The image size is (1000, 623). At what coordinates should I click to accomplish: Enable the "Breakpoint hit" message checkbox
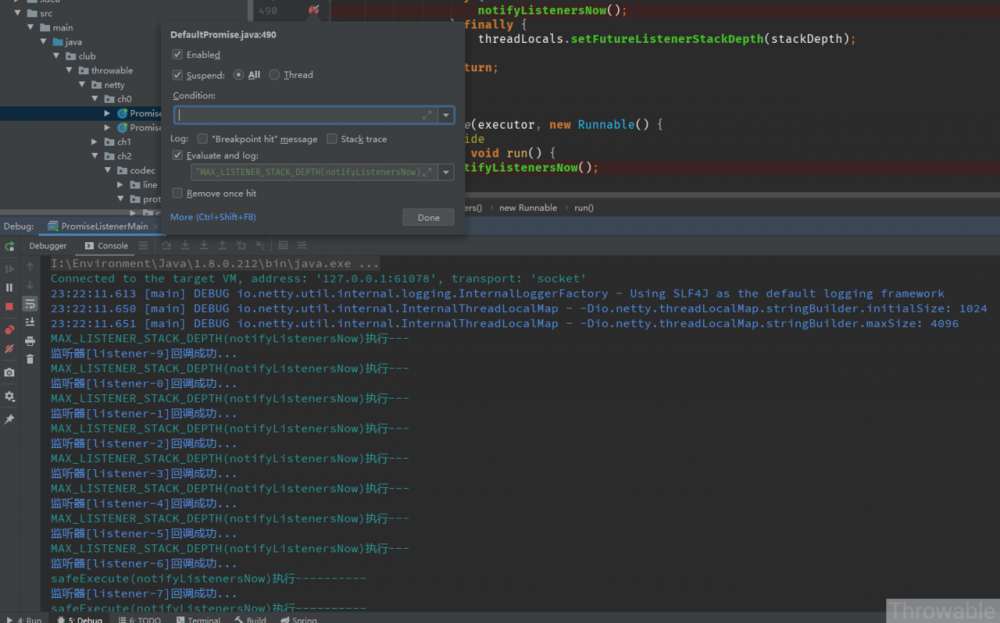pos(203,139)
